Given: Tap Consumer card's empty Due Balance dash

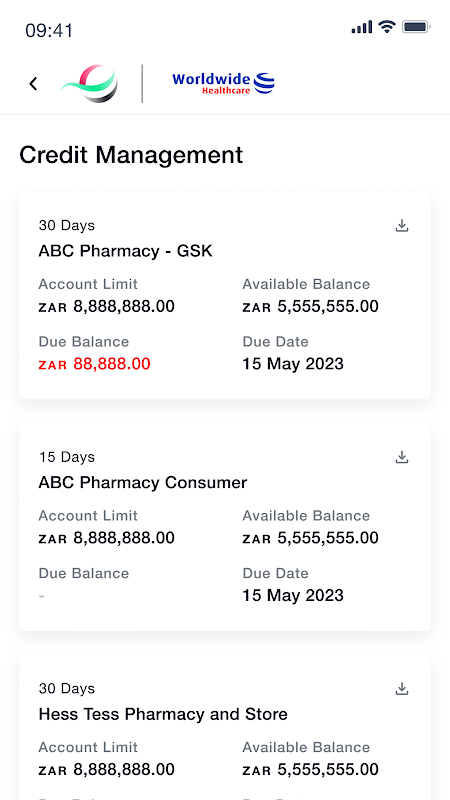Looking at the screenshot, I should pyautogui.click(x=41, y=595).
